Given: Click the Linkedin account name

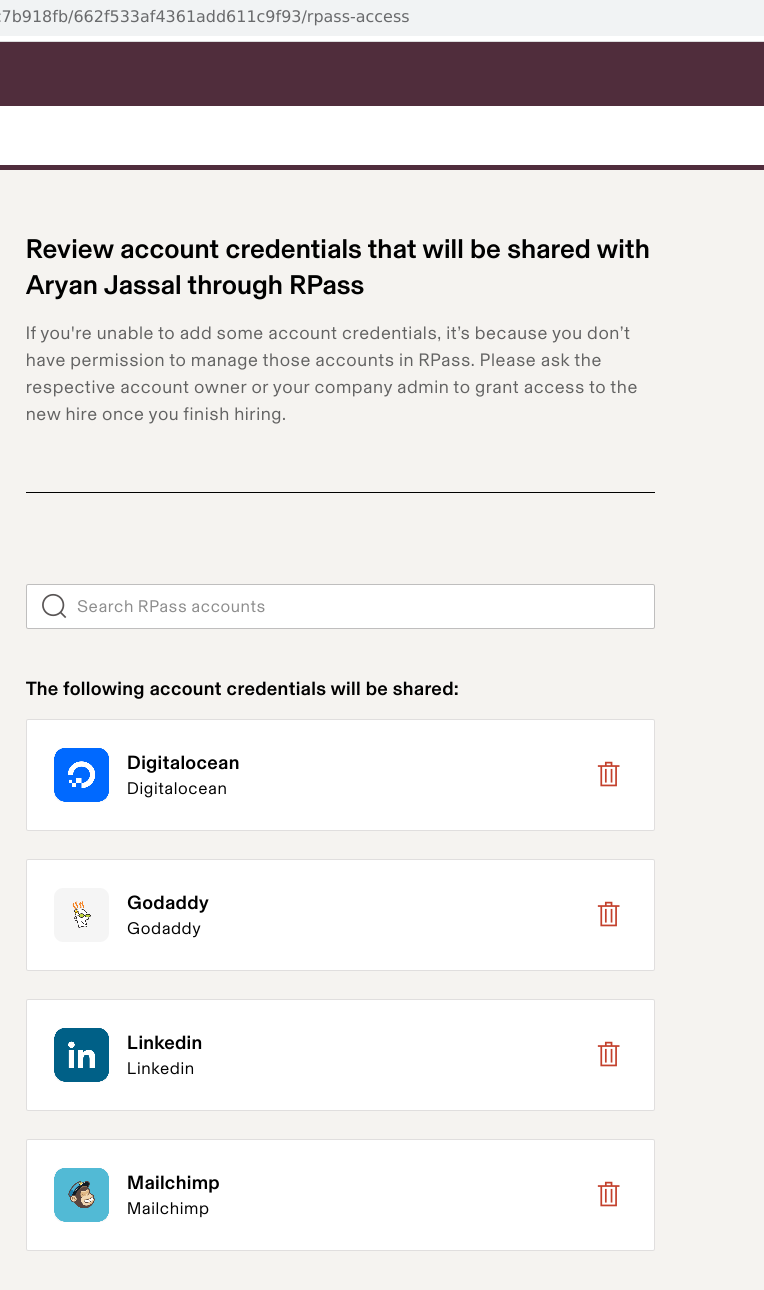Looking at the screenshot, I should point(164,1043).
